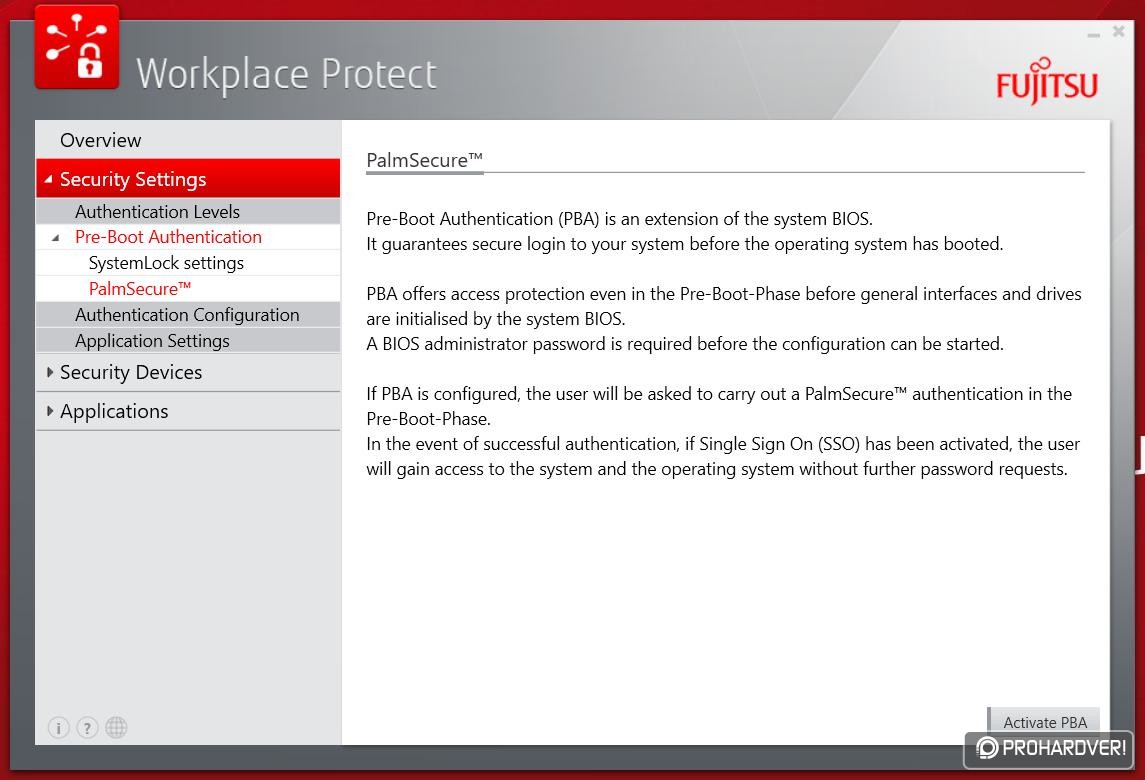Screen dimensions: 1145x780
Task: Click the line 'PBA offers access protection even'
Action: tap(724, 294)
